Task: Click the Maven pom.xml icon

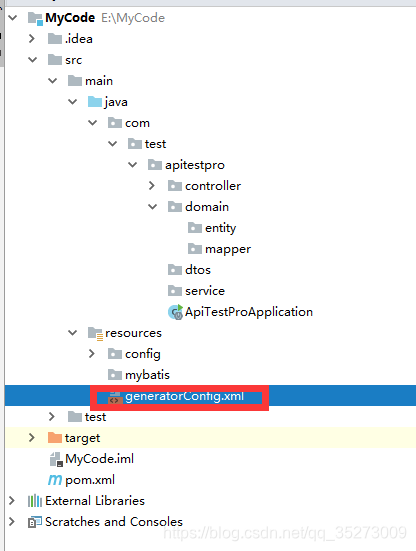Action: pyautogui.click(x=55, y=480)
